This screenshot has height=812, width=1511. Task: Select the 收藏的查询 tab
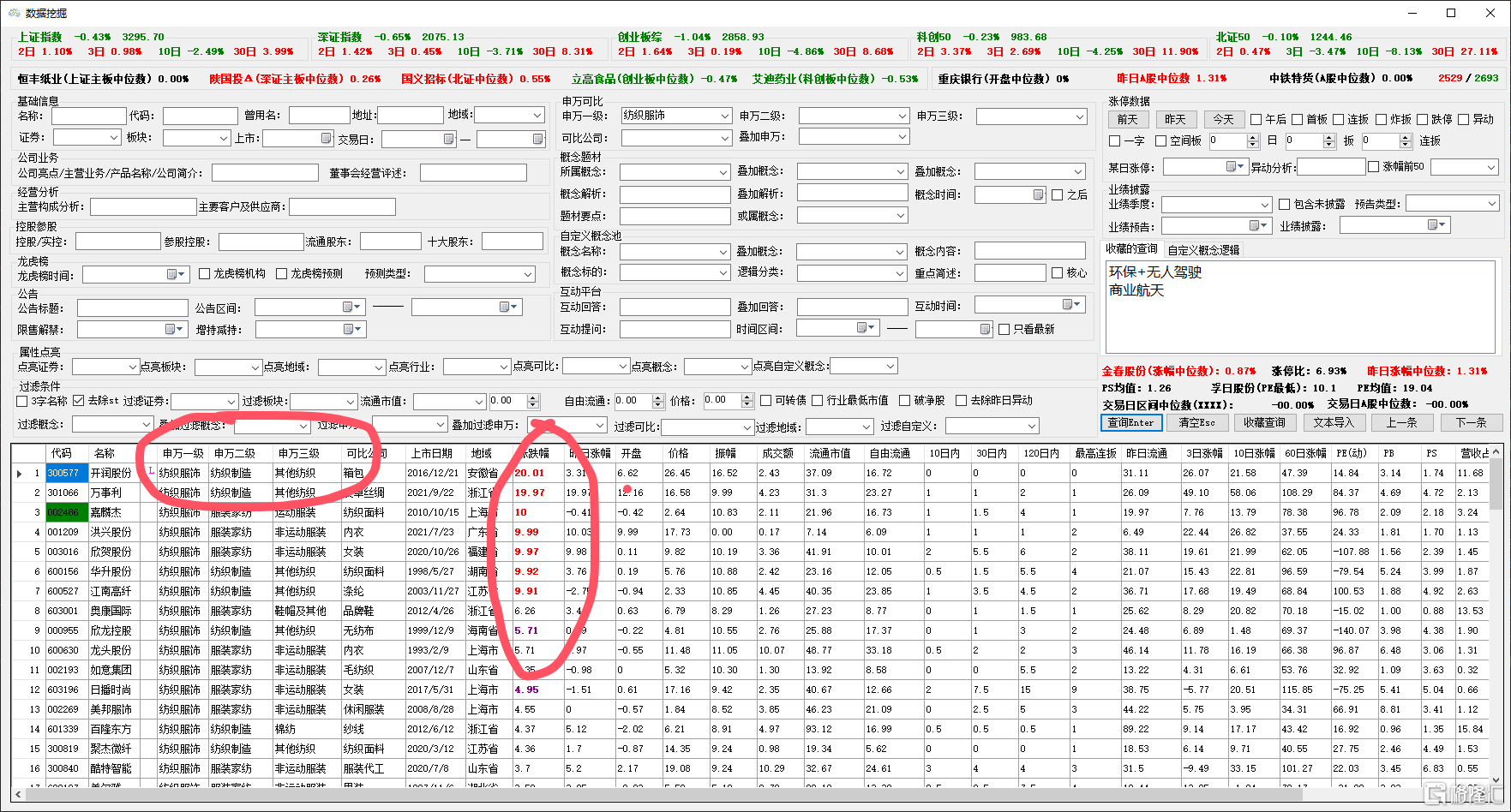(1131, 249)
